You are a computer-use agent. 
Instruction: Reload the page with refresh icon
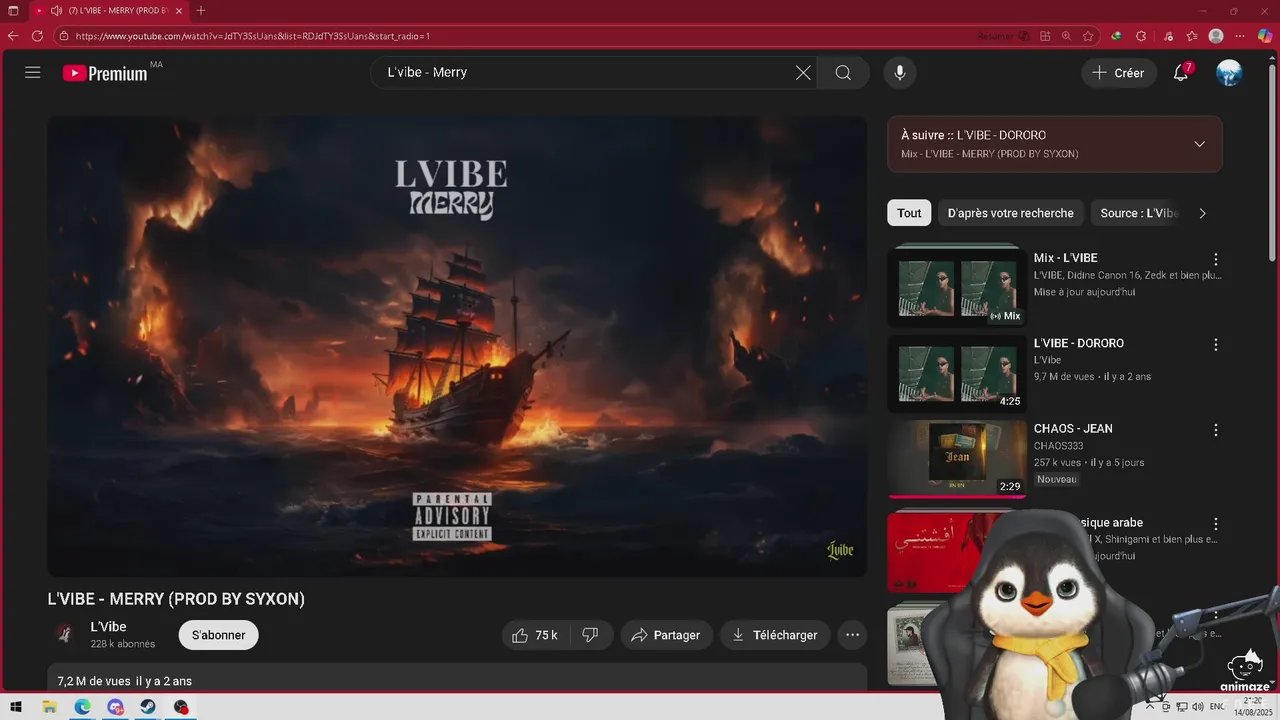[38, 36]
